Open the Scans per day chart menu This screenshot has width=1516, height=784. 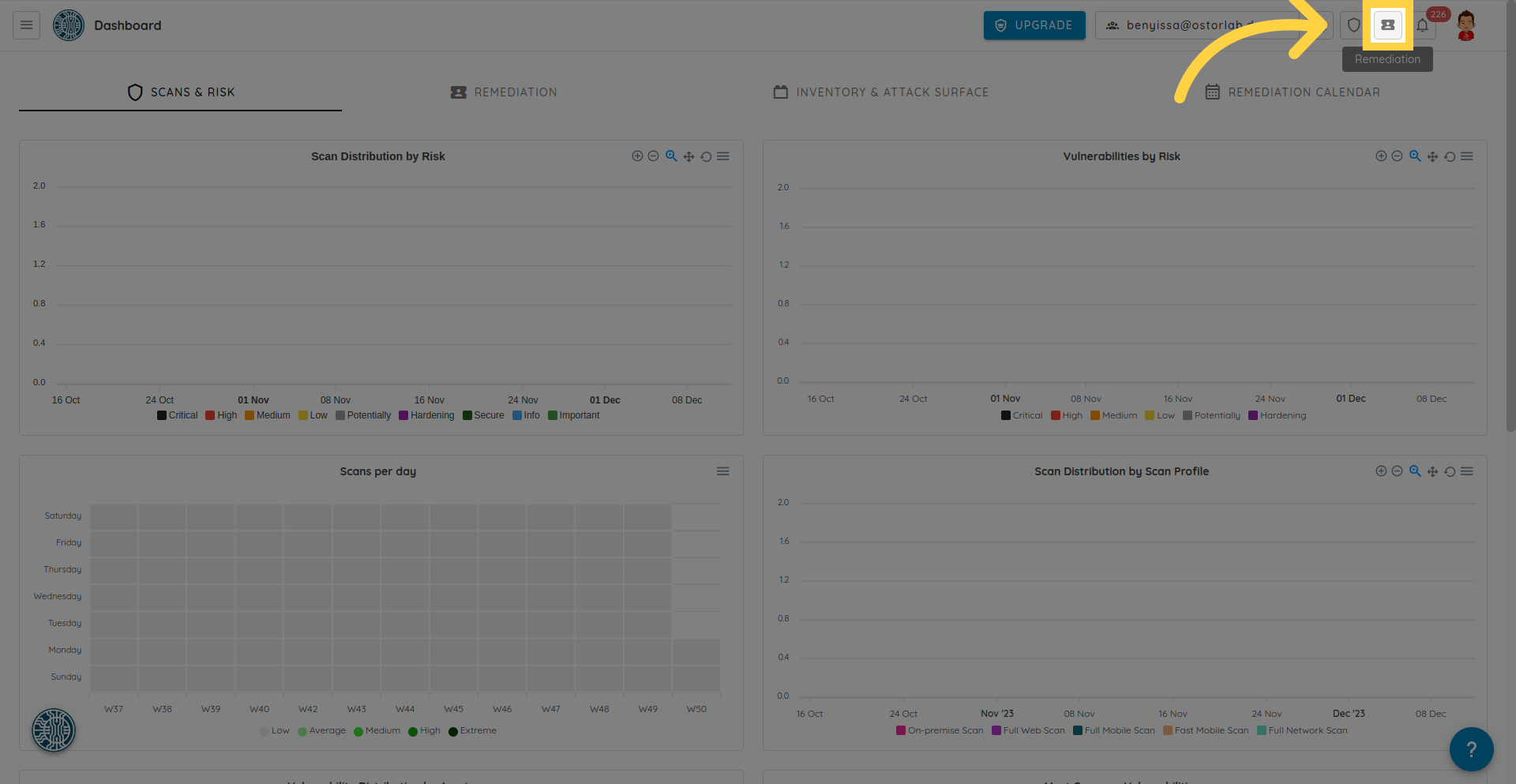coord(722,471)
